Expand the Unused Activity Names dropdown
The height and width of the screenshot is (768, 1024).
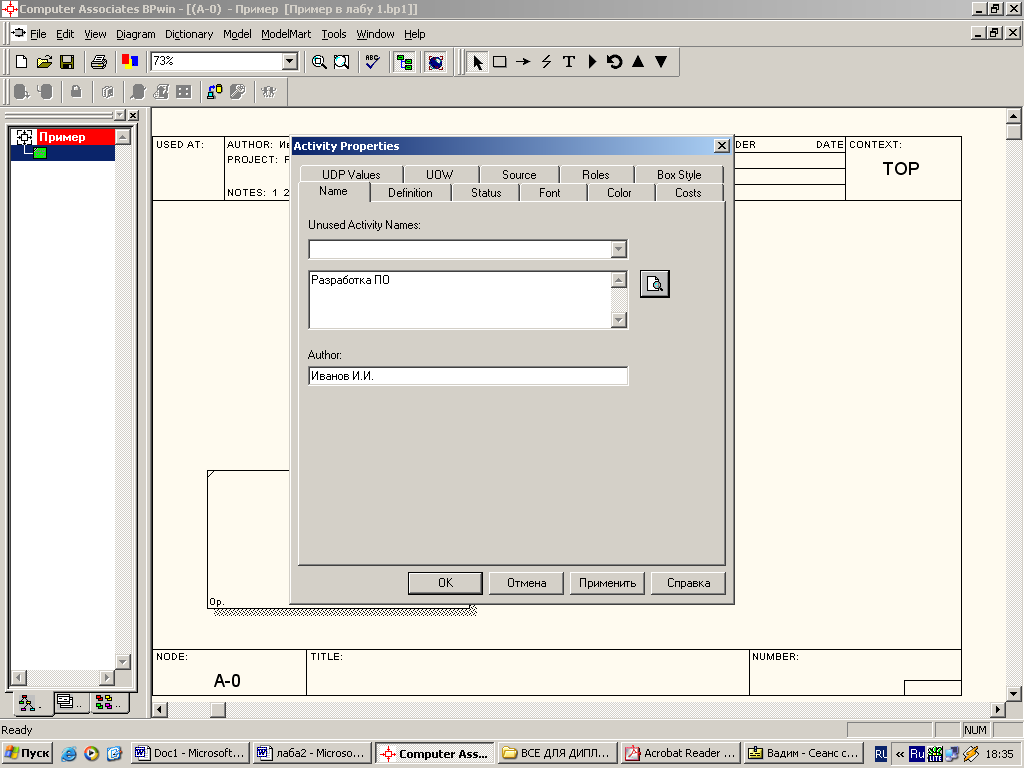(618, 250)
